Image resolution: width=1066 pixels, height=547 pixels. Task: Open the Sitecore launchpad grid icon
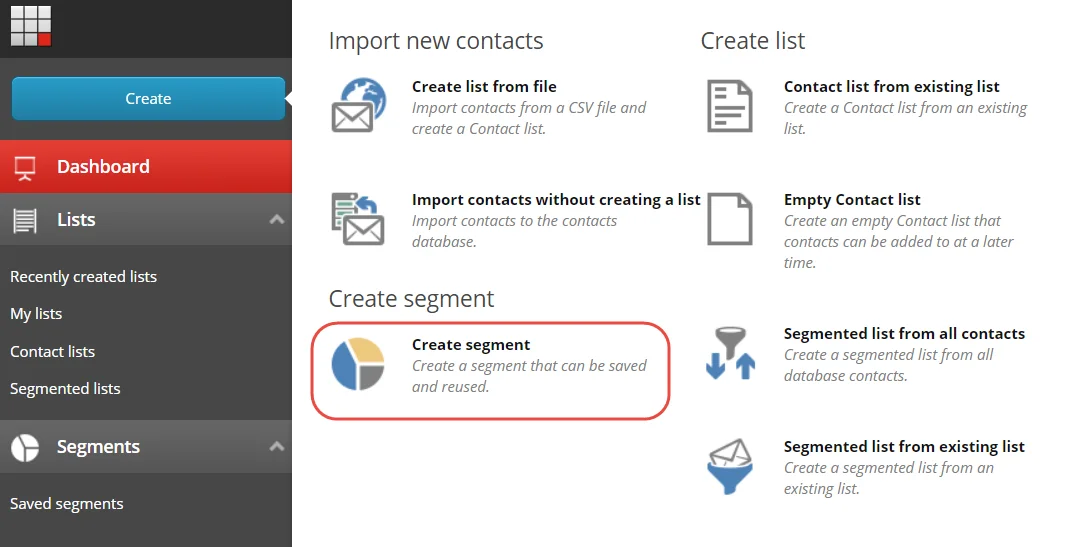click(x=31, y=26)
